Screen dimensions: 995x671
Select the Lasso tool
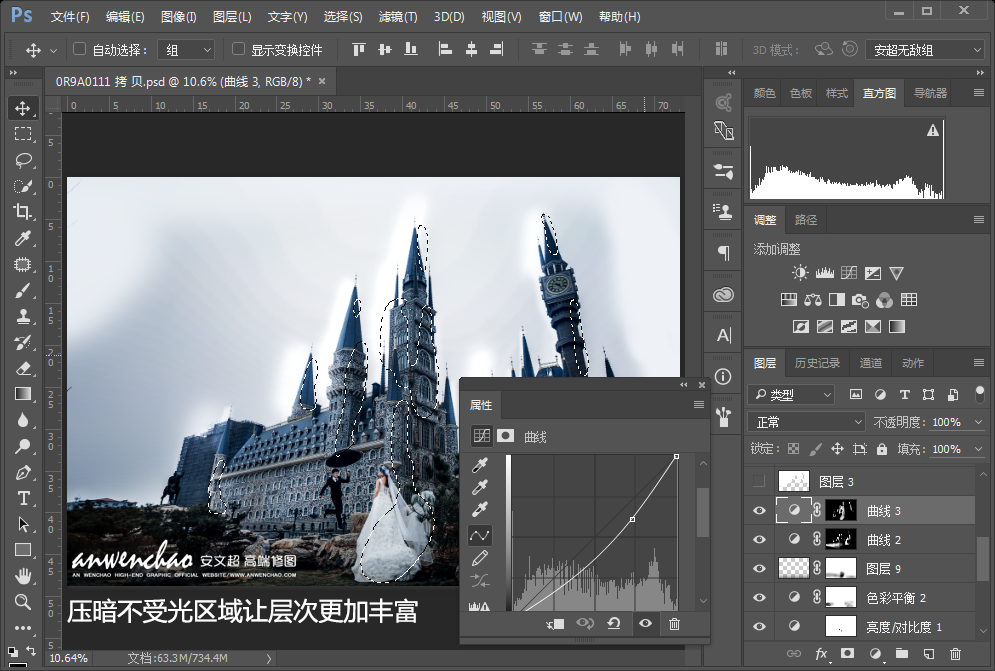[23, 160]
